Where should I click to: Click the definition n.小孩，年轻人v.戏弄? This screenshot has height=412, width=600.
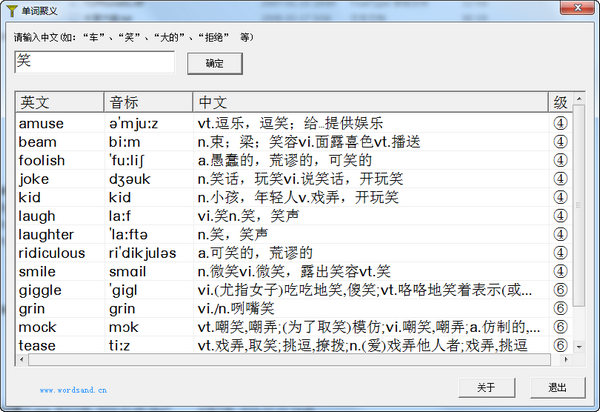pos(298,197)
